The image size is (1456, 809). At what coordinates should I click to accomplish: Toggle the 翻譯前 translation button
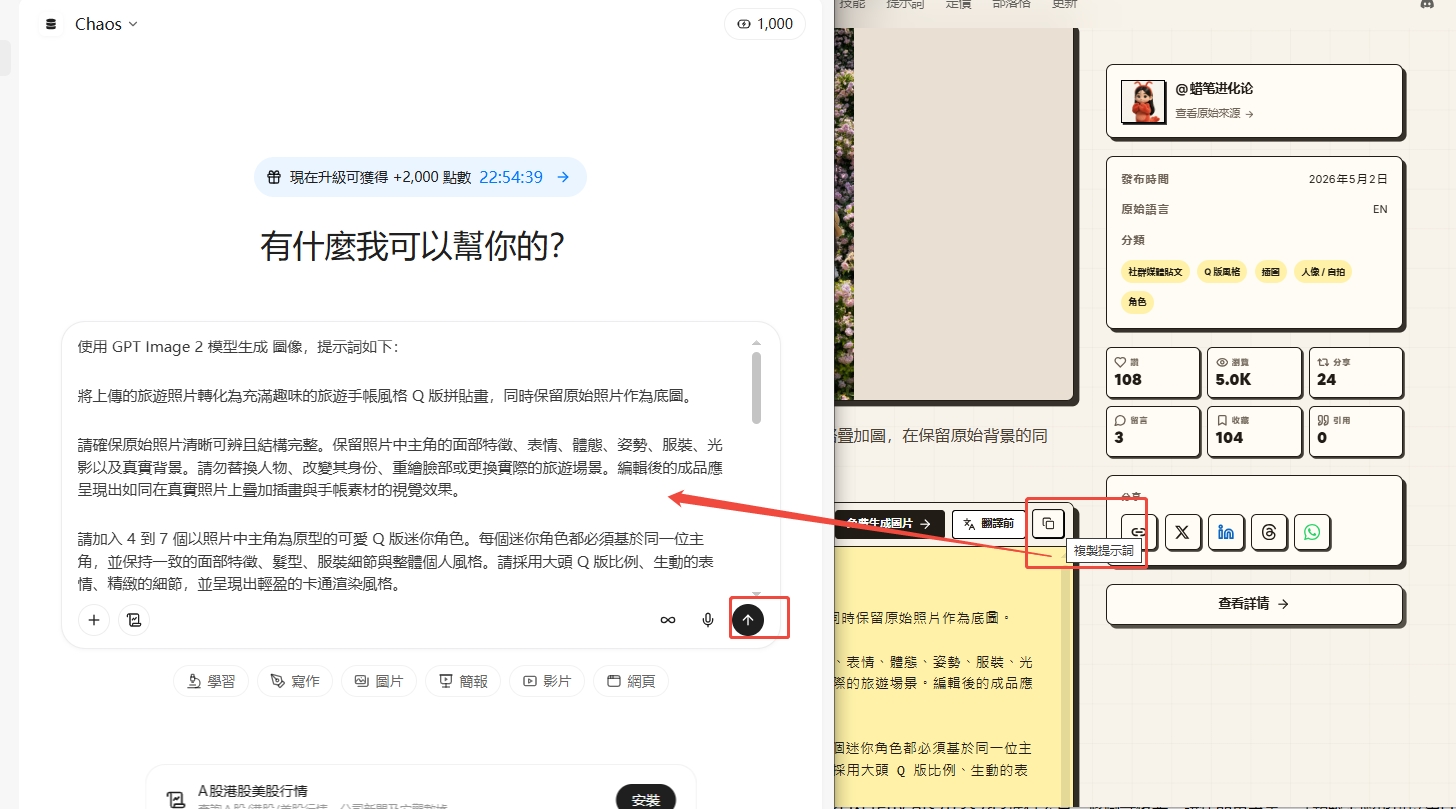tap(989, 523)
